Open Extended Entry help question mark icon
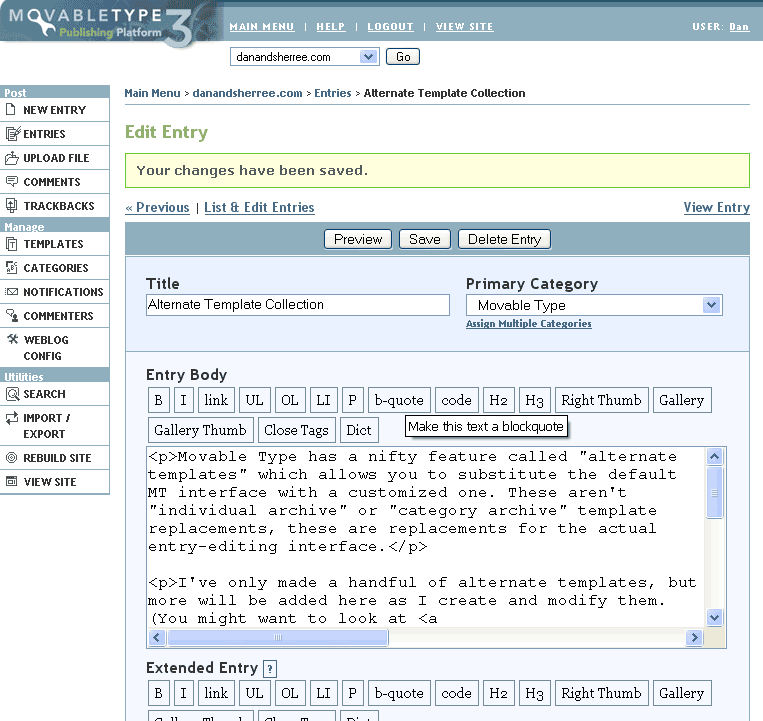The width and height of the screenshot is (763, 721). click(270, 669)
